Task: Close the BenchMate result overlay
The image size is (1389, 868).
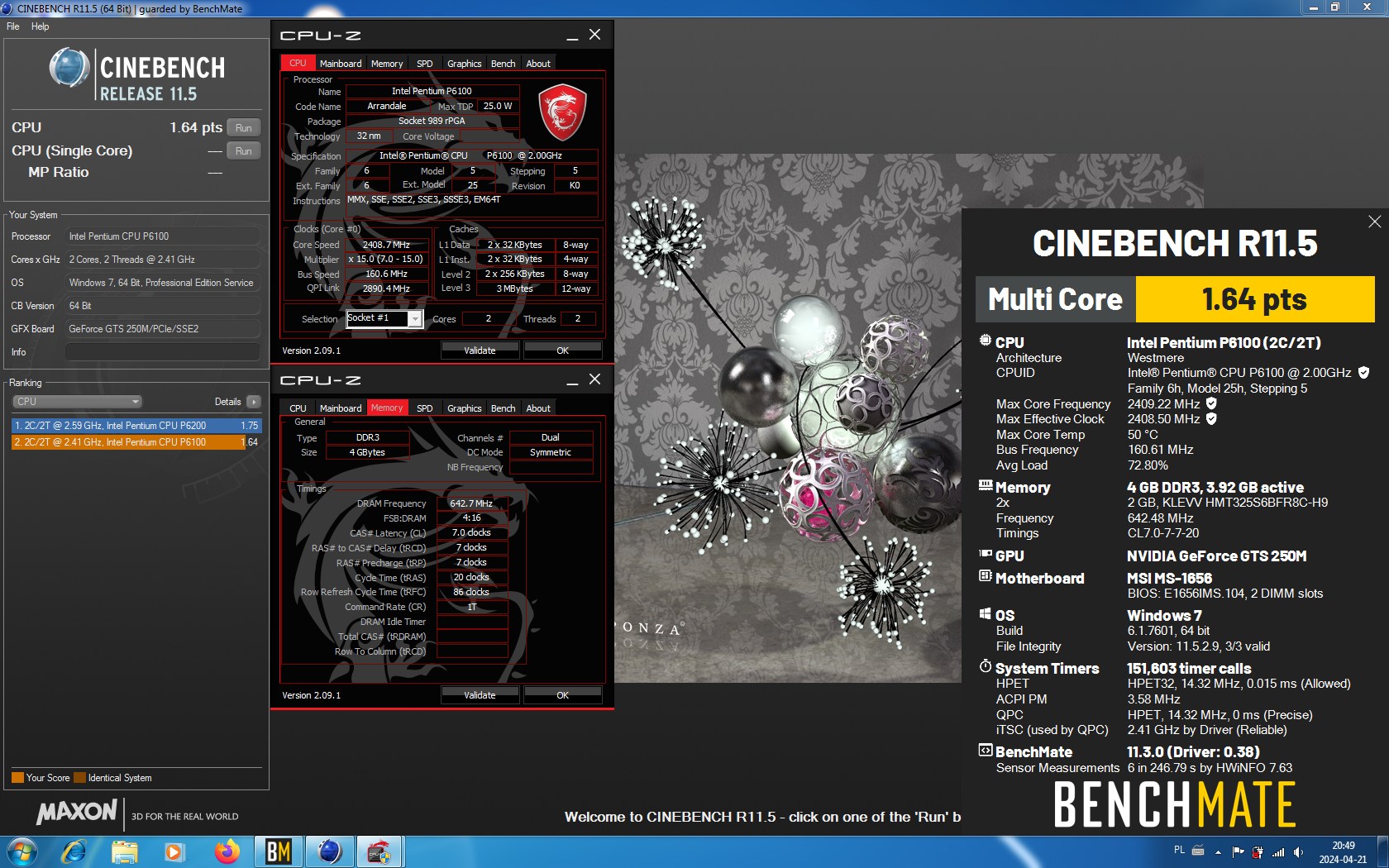Action: (1374, 222)
